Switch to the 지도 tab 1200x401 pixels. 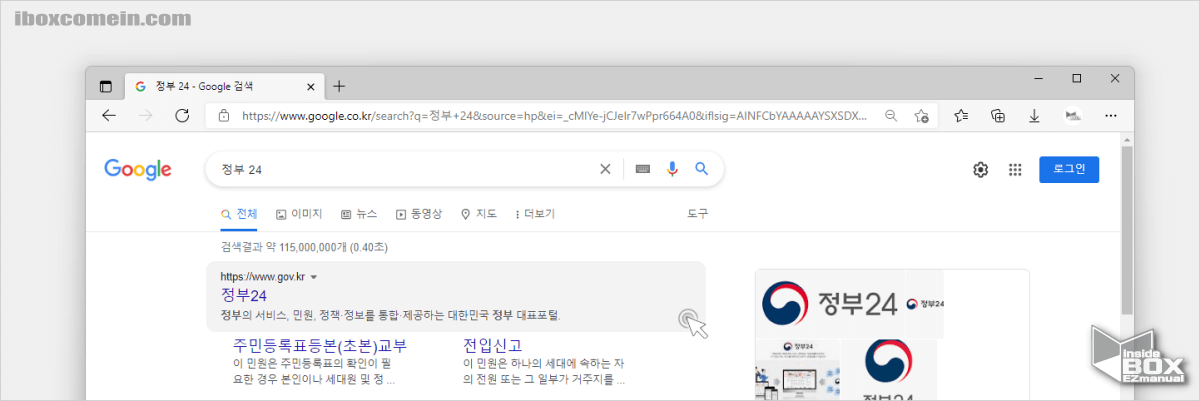[x=479, y=214]
